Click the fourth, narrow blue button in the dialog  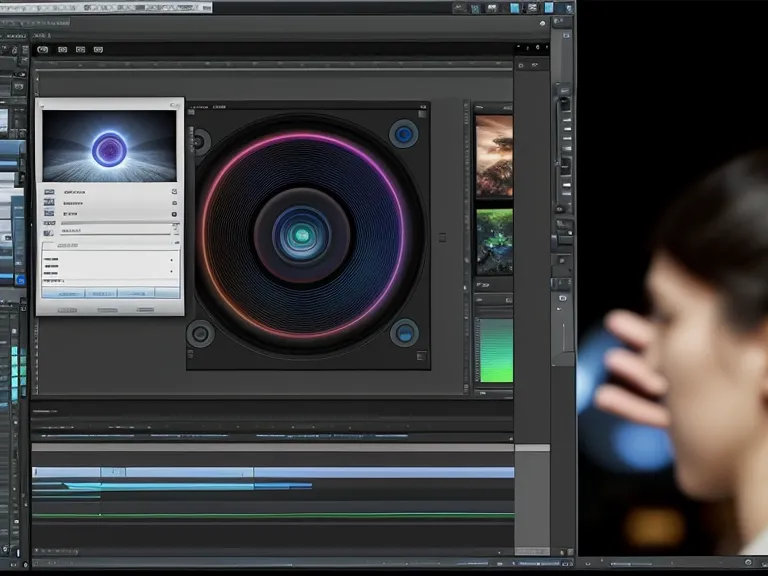167,293
